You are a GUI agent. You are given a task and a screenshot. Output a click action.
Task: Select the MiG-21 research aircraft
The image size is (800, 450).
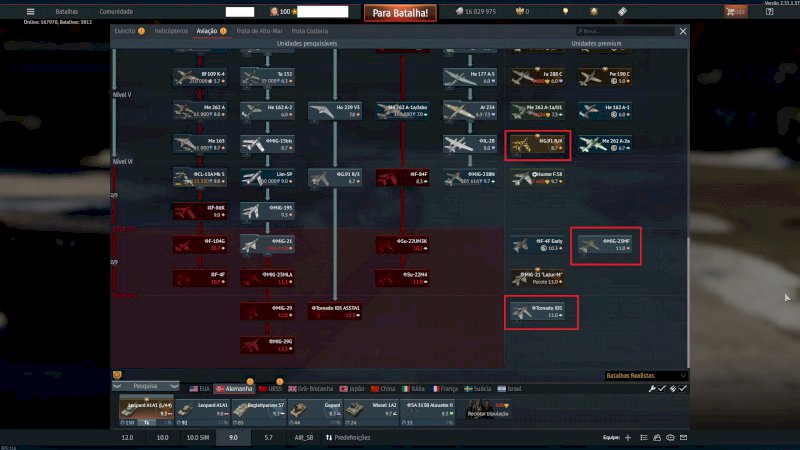click(x=267, y=244)
